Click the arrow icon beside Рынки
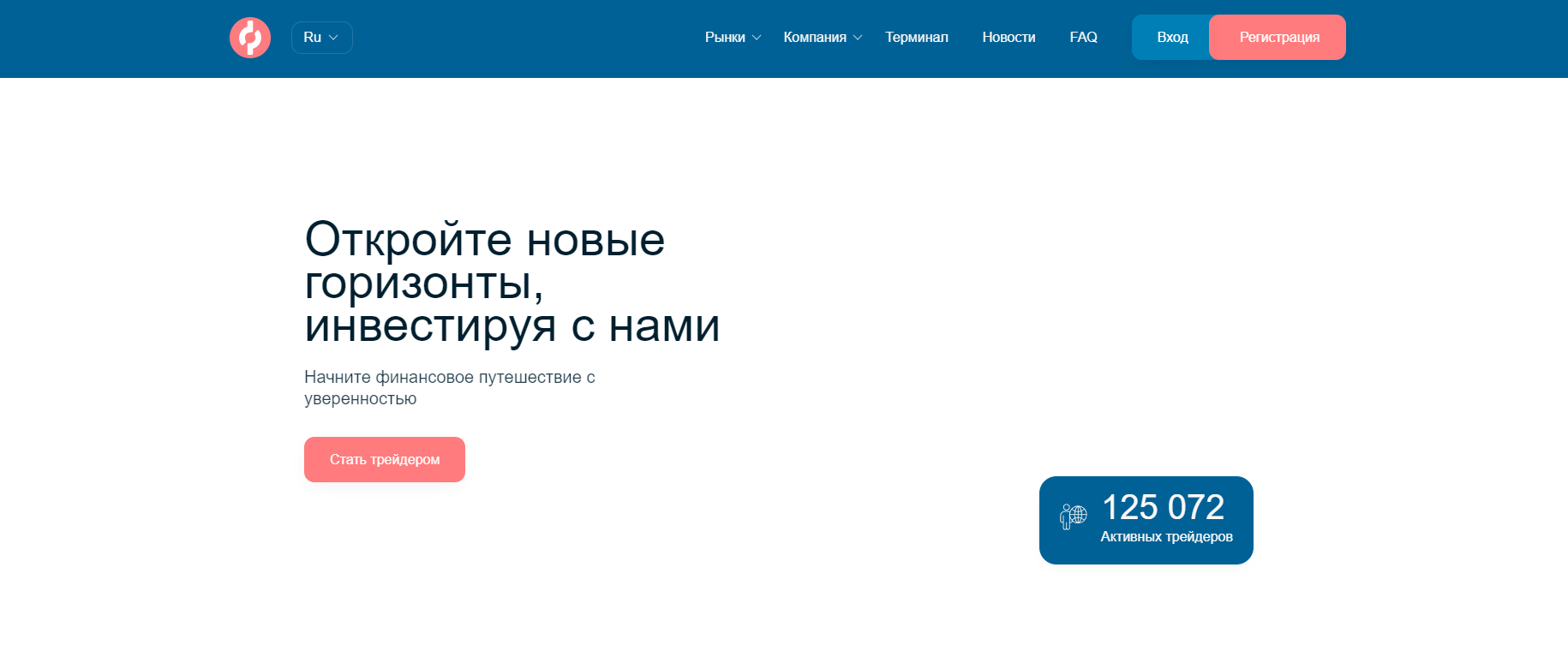Screen dimensions: 1568x657 pos(757,38)
